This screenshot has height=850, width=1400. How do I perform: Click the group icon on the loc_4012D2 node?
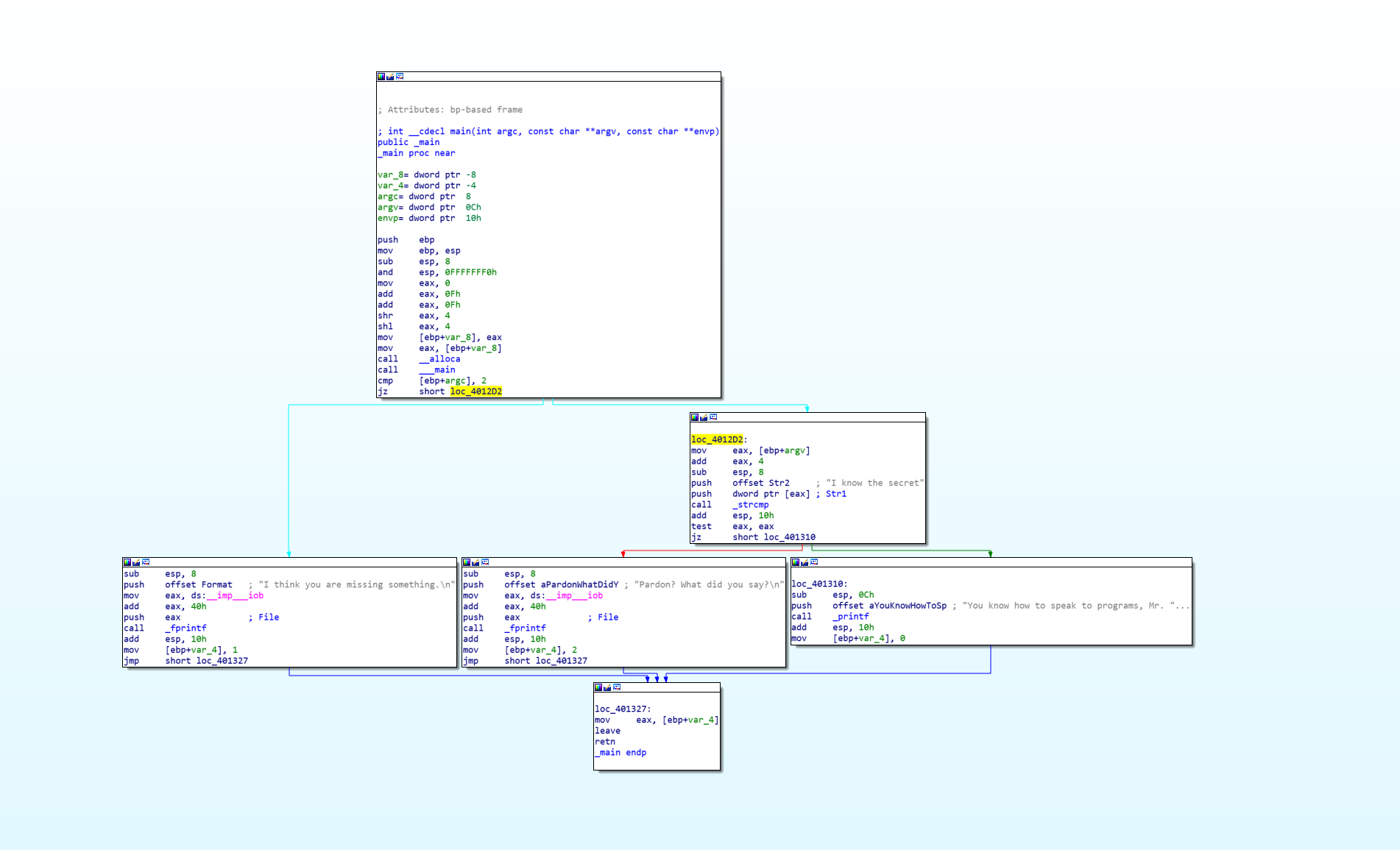pyautogui.click(x=713, y=417)
